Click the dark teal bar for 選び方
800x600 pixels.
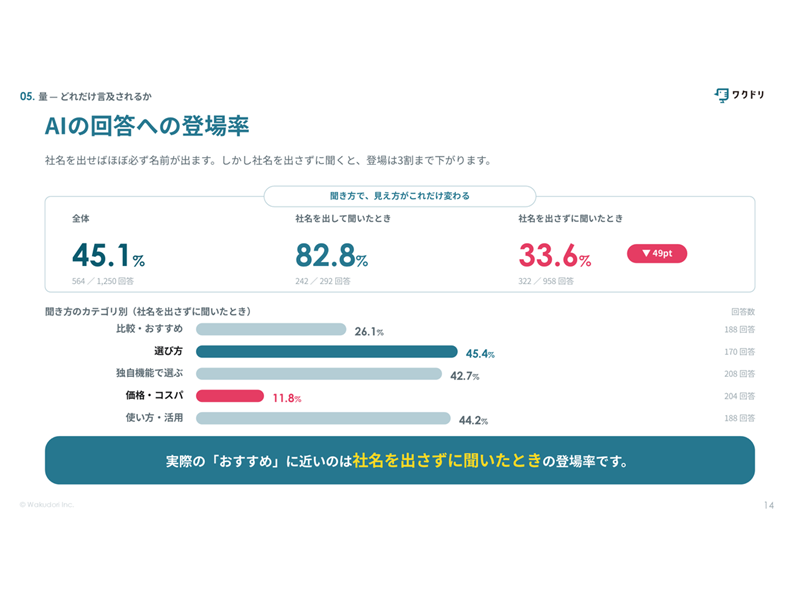click(327, 352)
